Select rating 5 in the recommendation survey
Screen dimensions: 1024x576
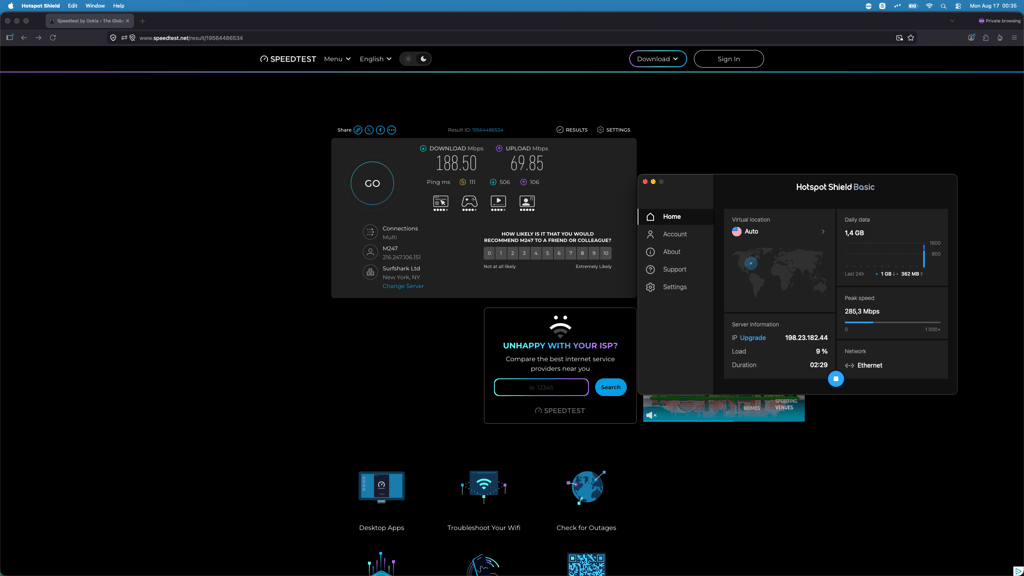tap(547, 253)
